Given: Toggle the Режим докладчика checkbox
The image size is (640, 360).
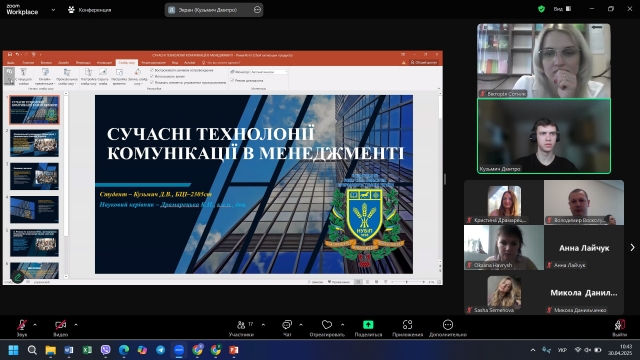Looking at the screenshot, I should [232, 80].
